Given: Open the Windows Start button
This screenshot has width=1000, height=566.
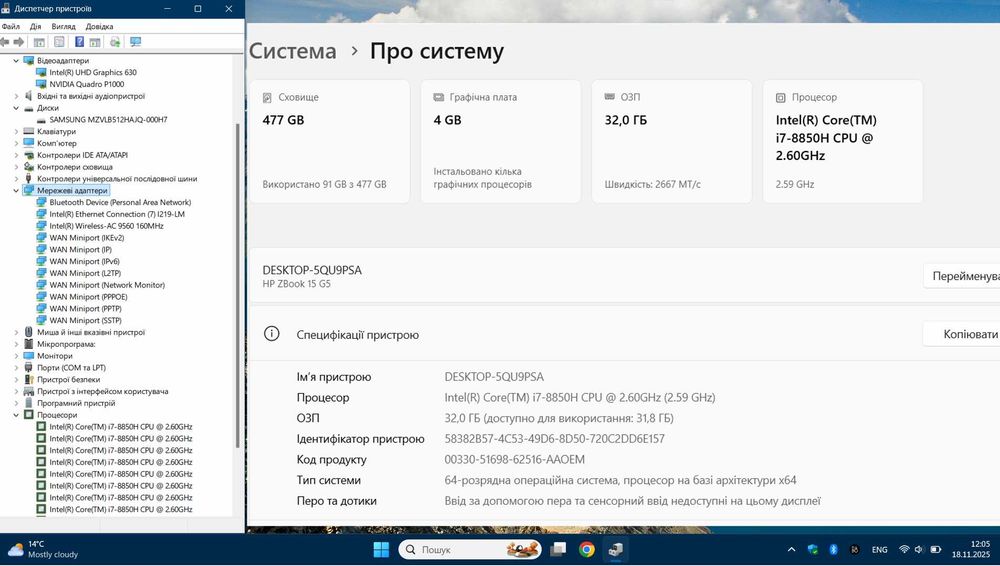Looking at the screenshot, I should pyautogui.click(x=381, y=549).
